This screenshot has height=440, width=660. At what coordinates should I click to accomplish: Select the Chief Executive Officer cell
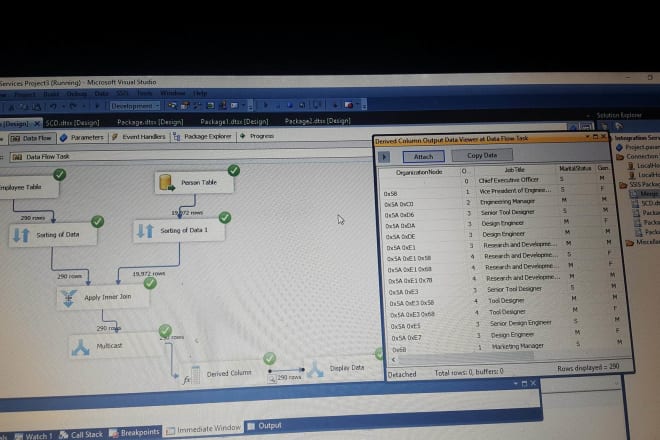coord(508,180)
